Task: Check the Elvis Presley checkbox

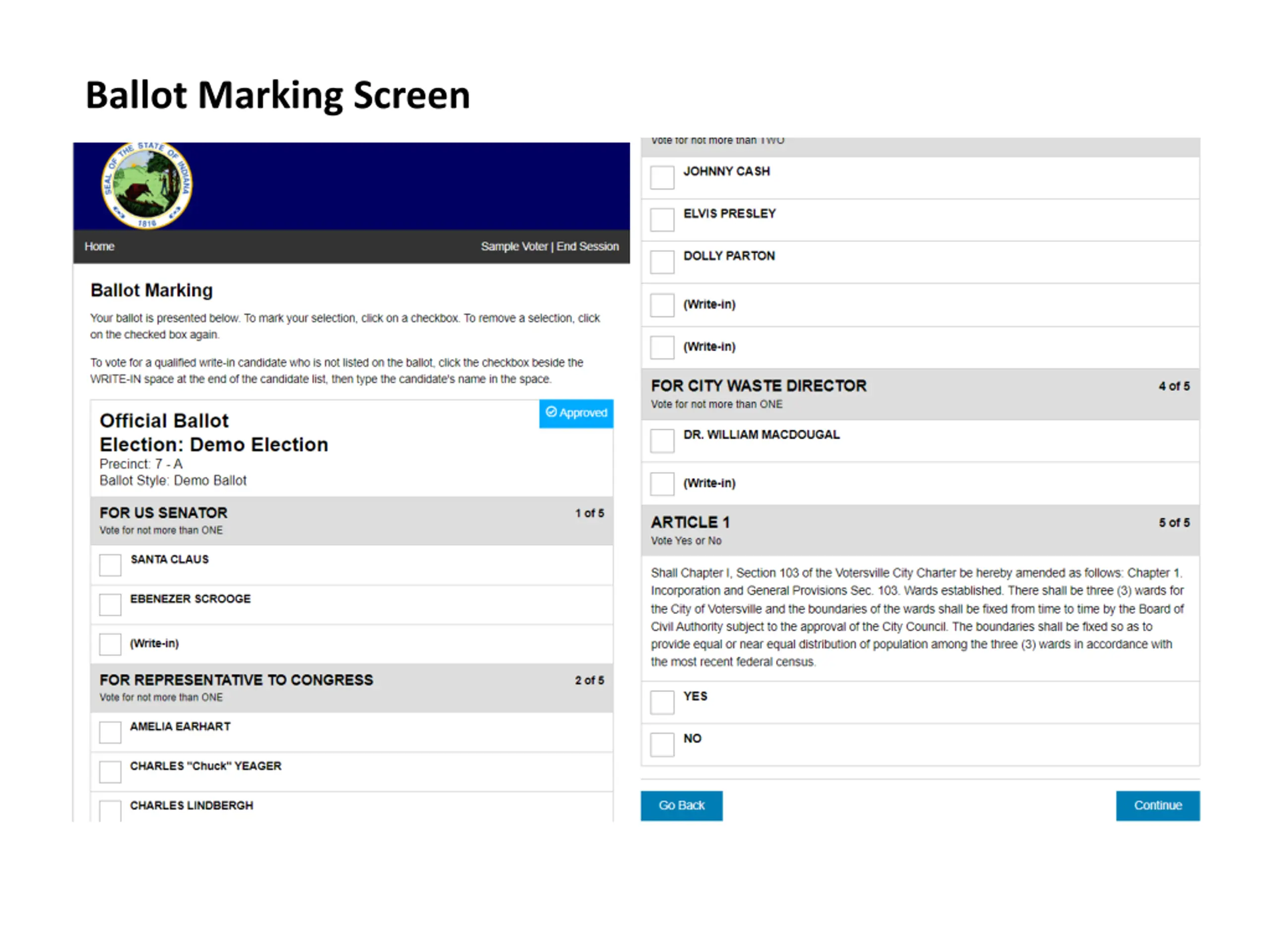Action: [x=662, y=220]
